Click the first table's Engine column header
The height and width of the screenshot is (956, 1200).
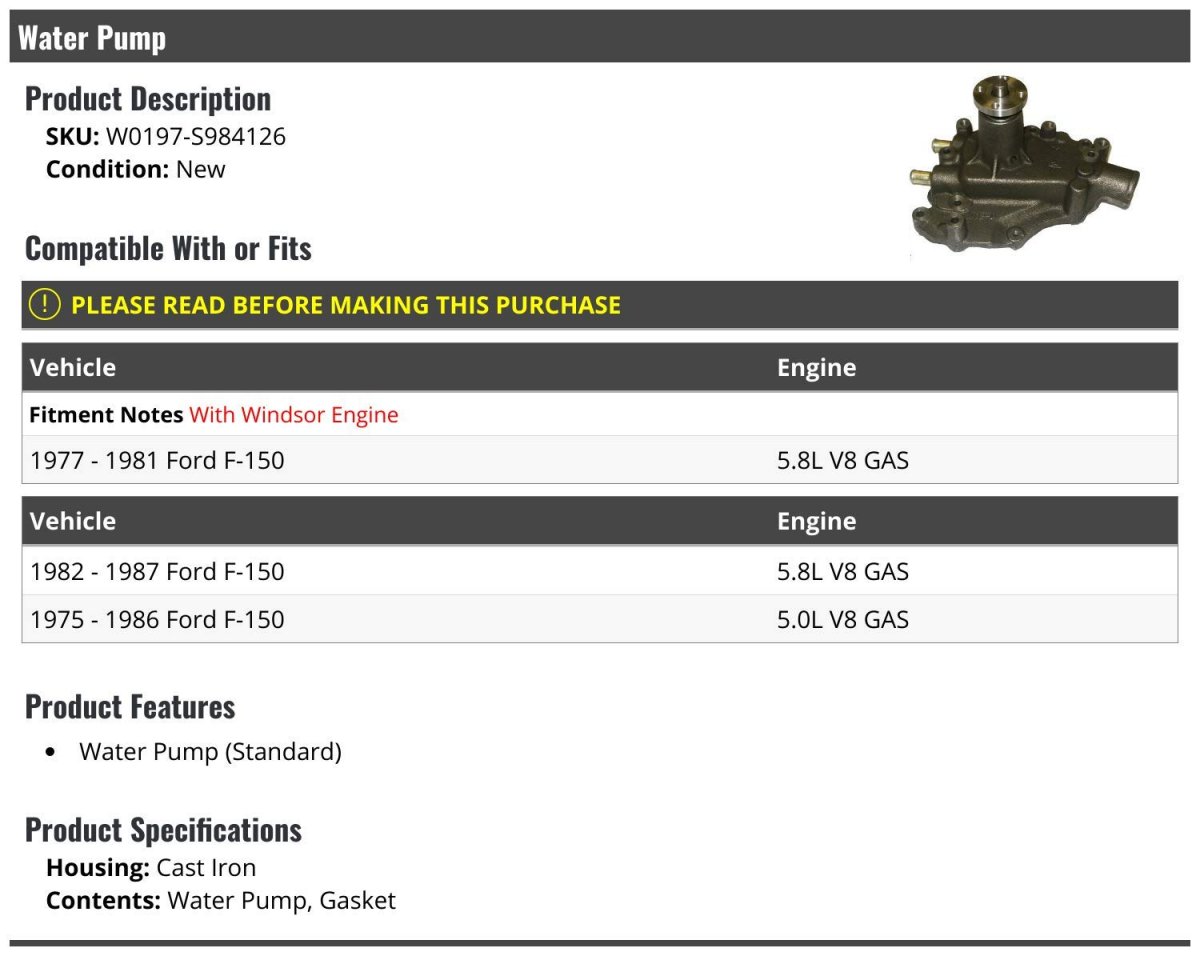(817, 367)
